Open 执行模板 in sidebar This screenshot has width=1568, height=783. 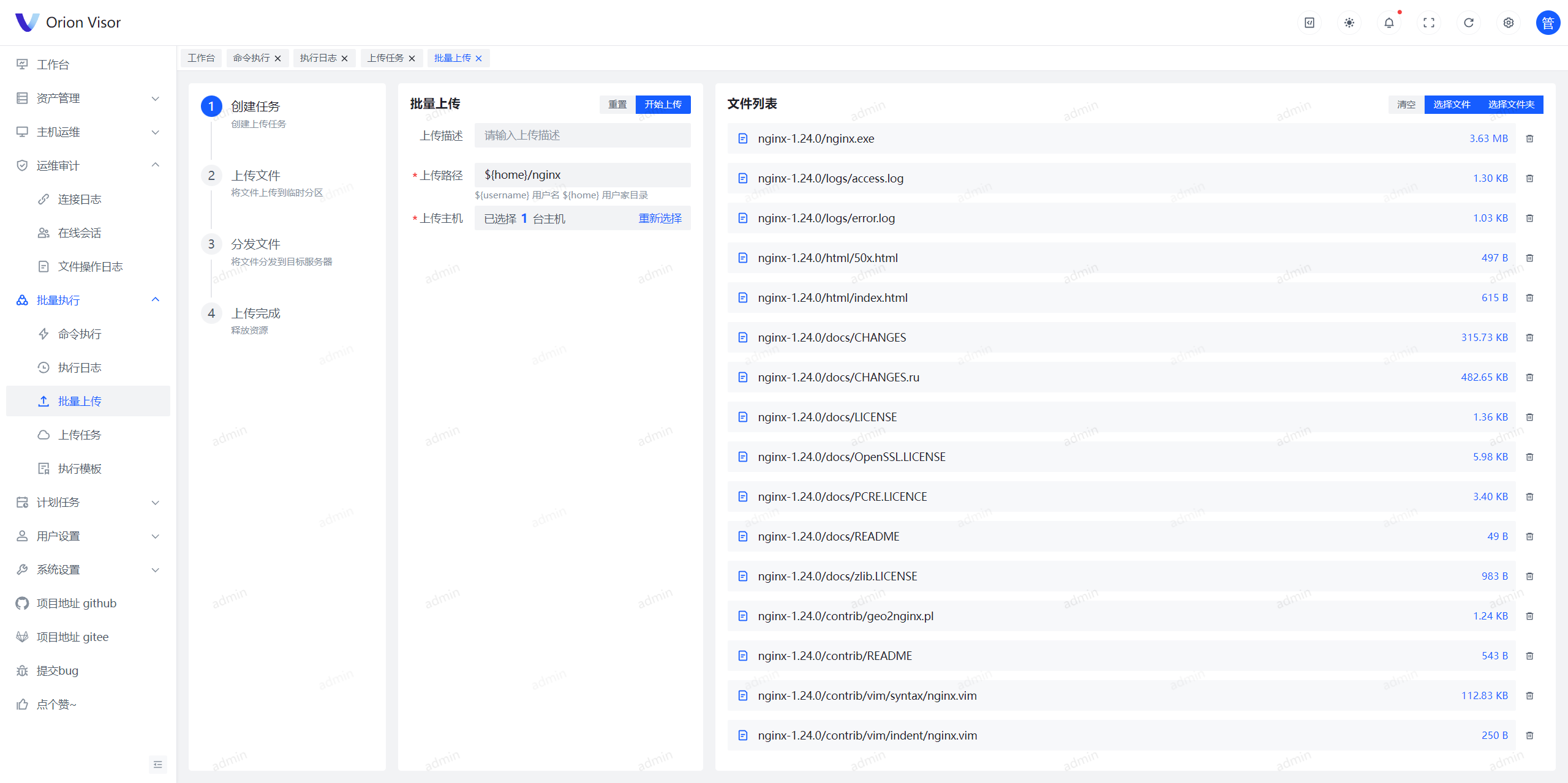pyautogui.click(x=80, y=468)
